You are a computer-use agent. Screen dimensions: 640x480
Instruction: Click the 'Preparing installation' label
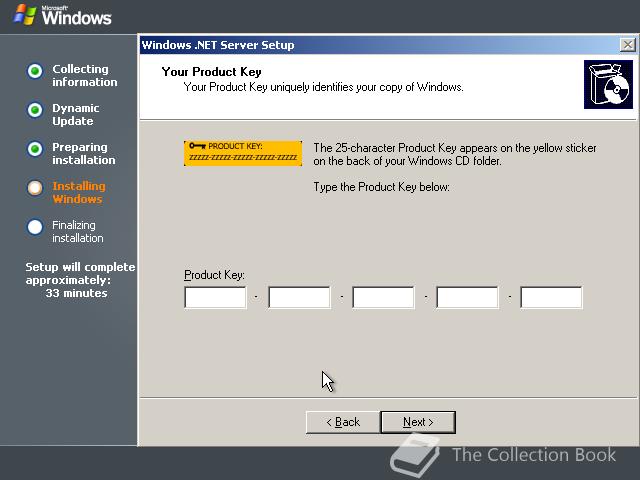pos(84,153)
